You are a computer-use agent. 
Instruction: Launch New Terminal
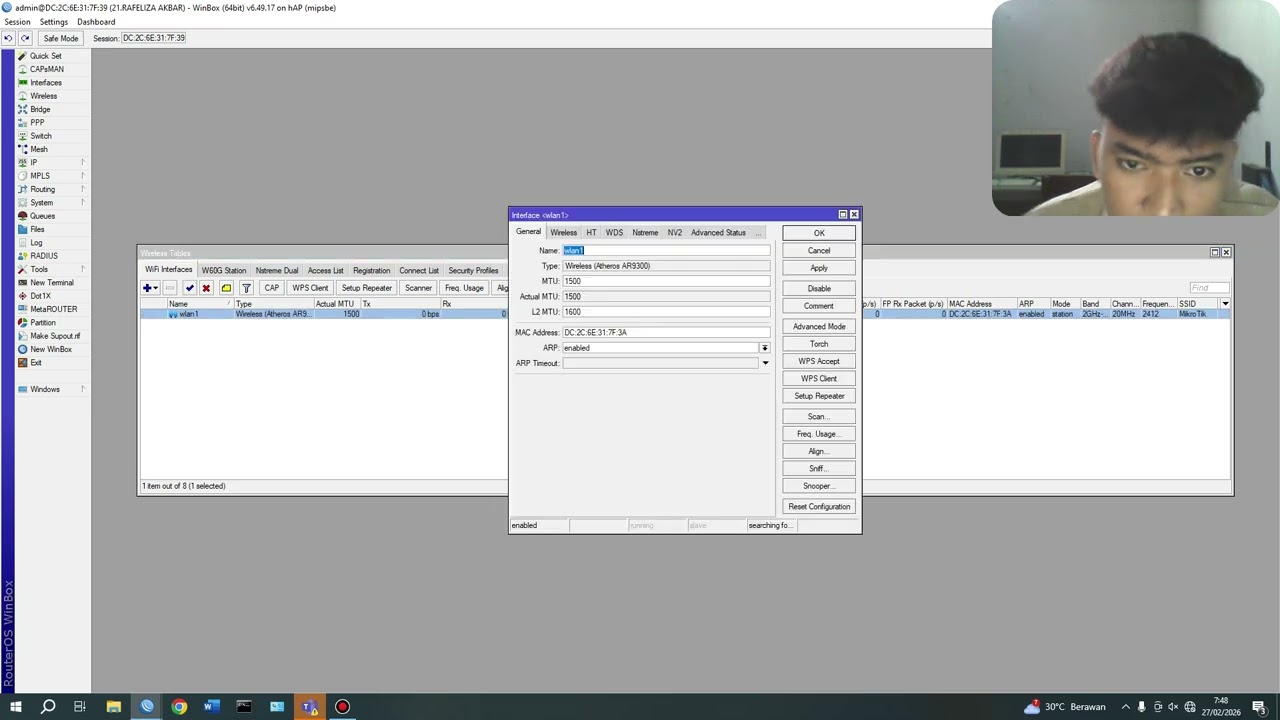[51, 283]
